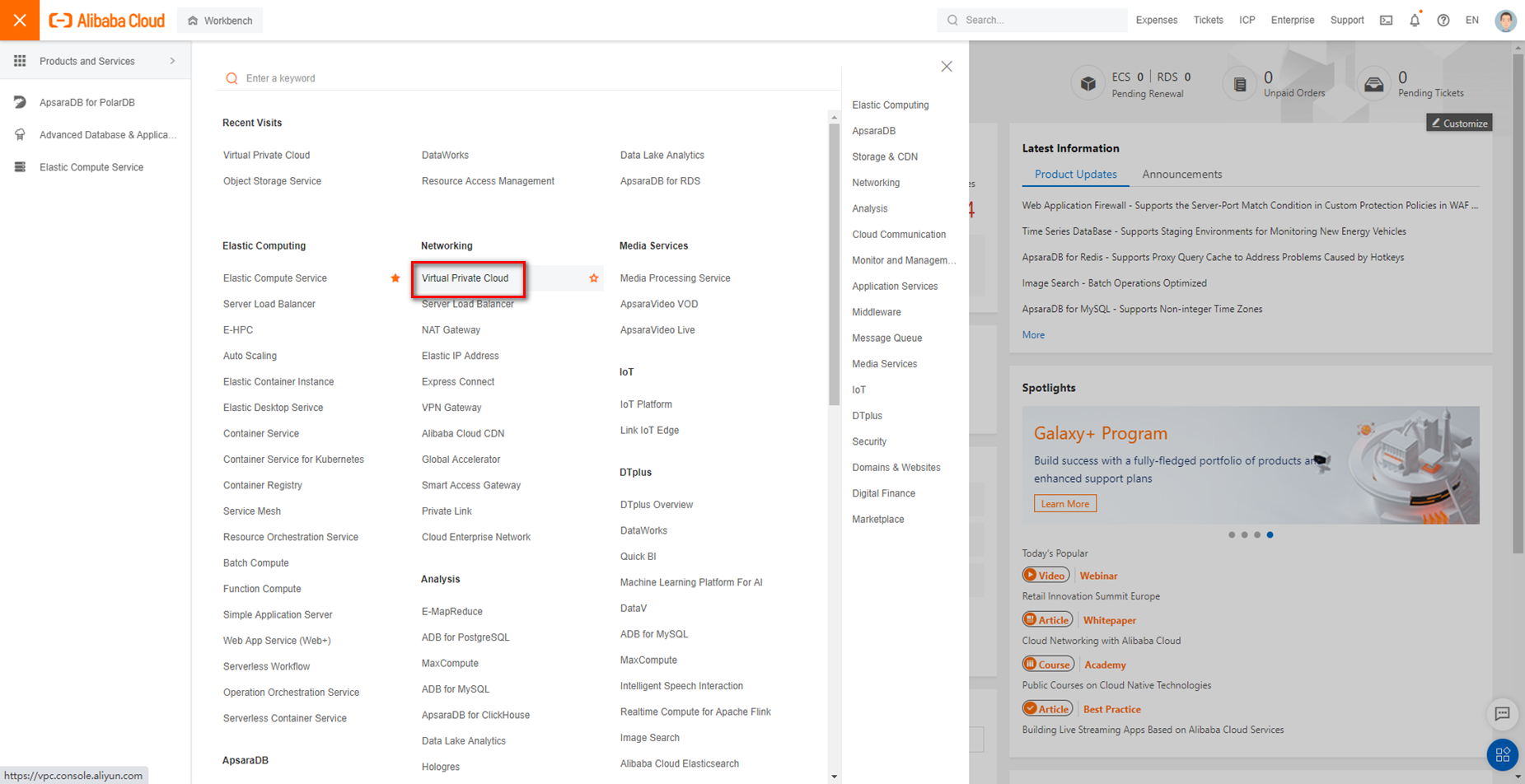The image size is (1525, 784).
Task: Click the products list scrollbar up arrow
Action: point(834,118)
